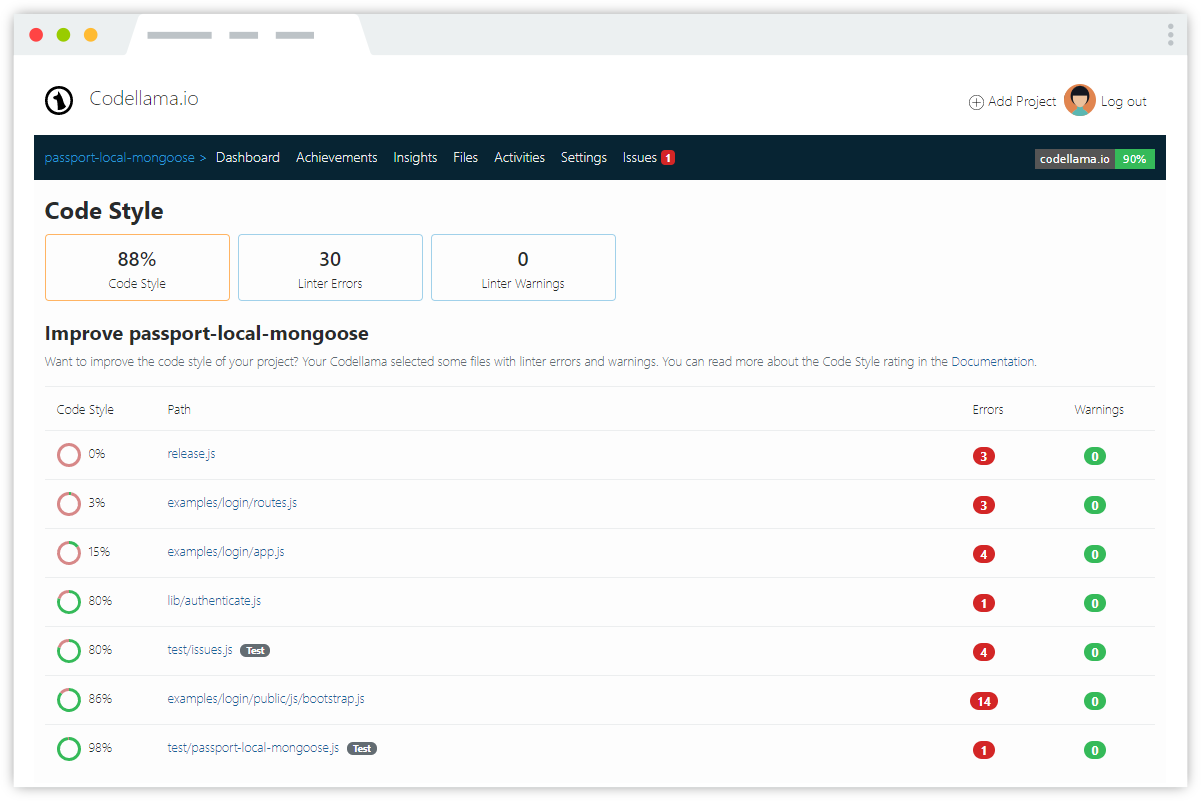Click errors badge 4 for test/issues.js
The image size is (1201, 801).
(x=984, y=652)
